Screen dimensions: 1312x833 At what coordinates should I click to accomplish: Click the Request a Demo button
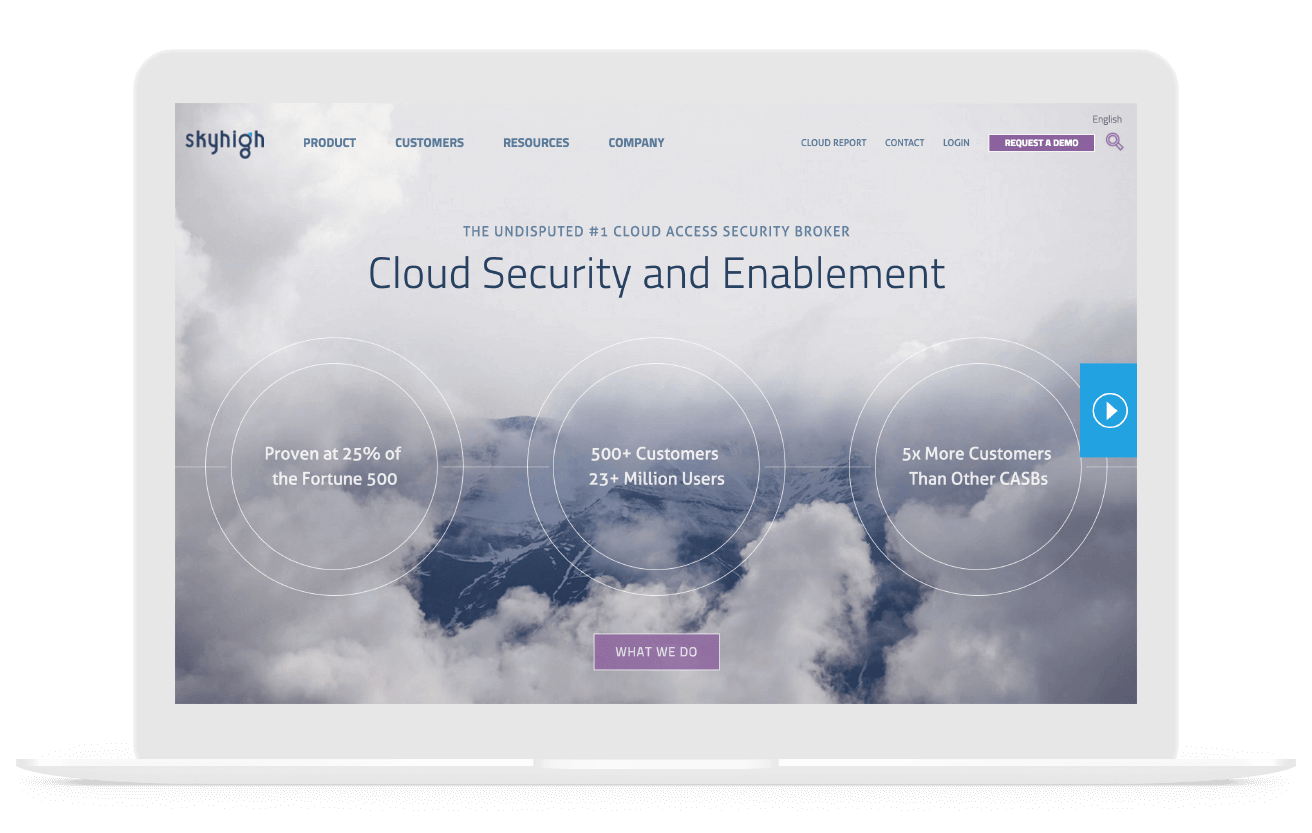click(1042, 143)
